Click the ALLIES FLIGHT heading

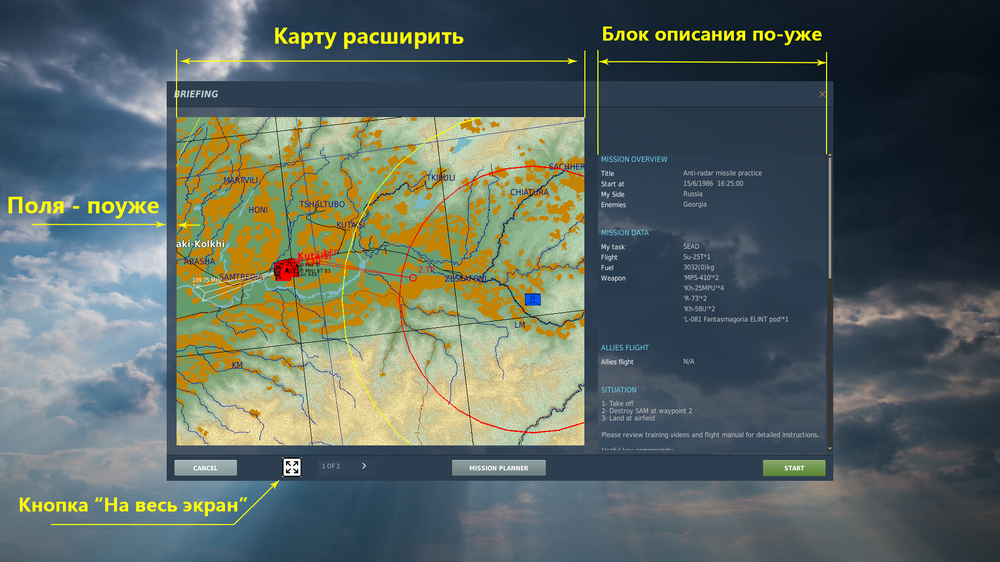[624, 348]
